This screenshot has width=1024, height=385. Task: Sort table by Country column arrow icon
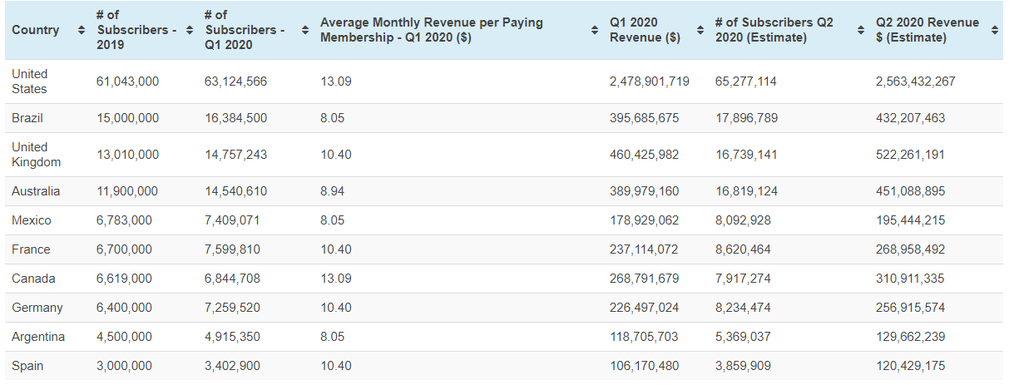[x=81, y=30]
